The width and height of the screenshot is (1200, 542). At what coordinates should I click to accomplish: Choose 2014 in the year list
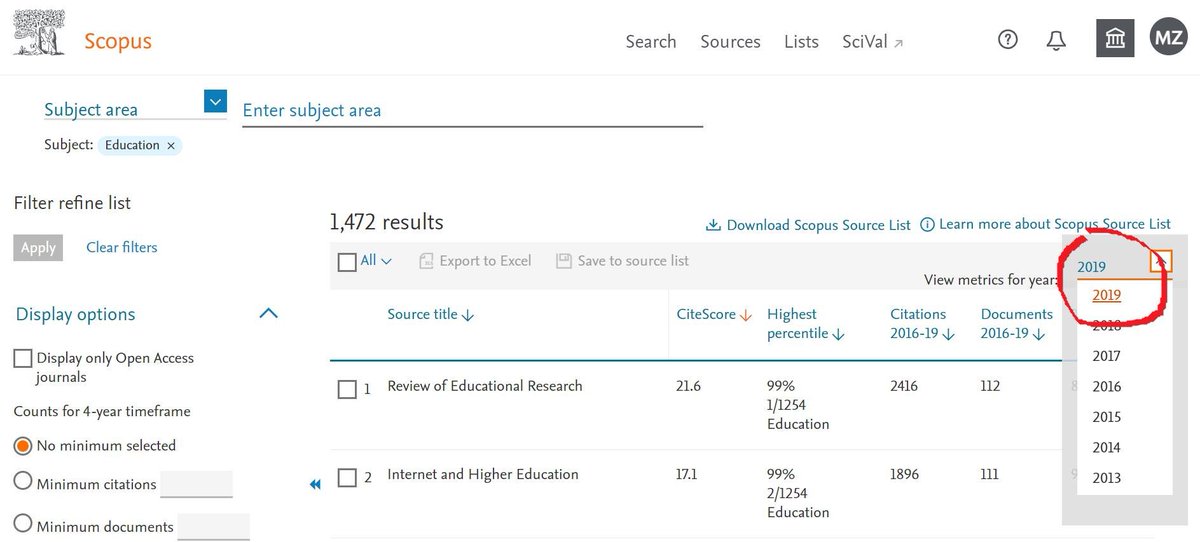[x=1107, y=448]
